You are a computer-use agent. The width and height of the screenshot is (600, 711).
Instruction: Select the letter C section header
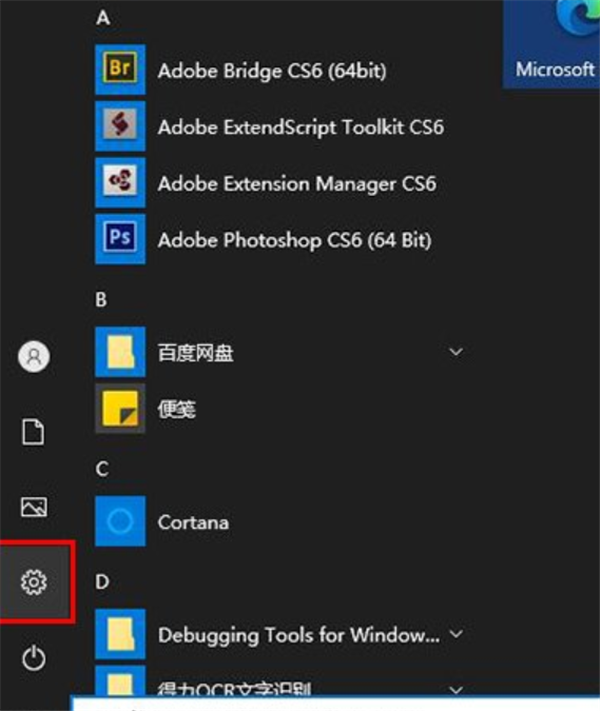click(x=102, y=469)
